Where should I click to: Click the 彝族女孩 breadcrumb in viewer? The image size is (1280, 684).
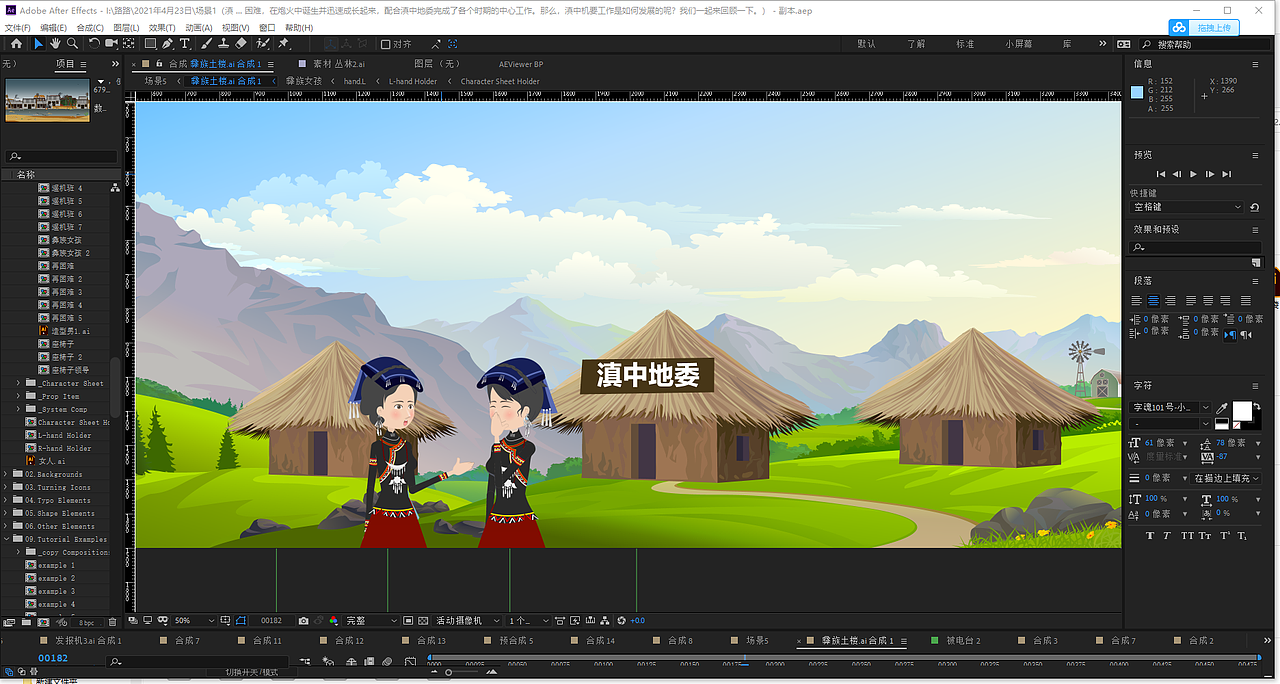[304, 81]
